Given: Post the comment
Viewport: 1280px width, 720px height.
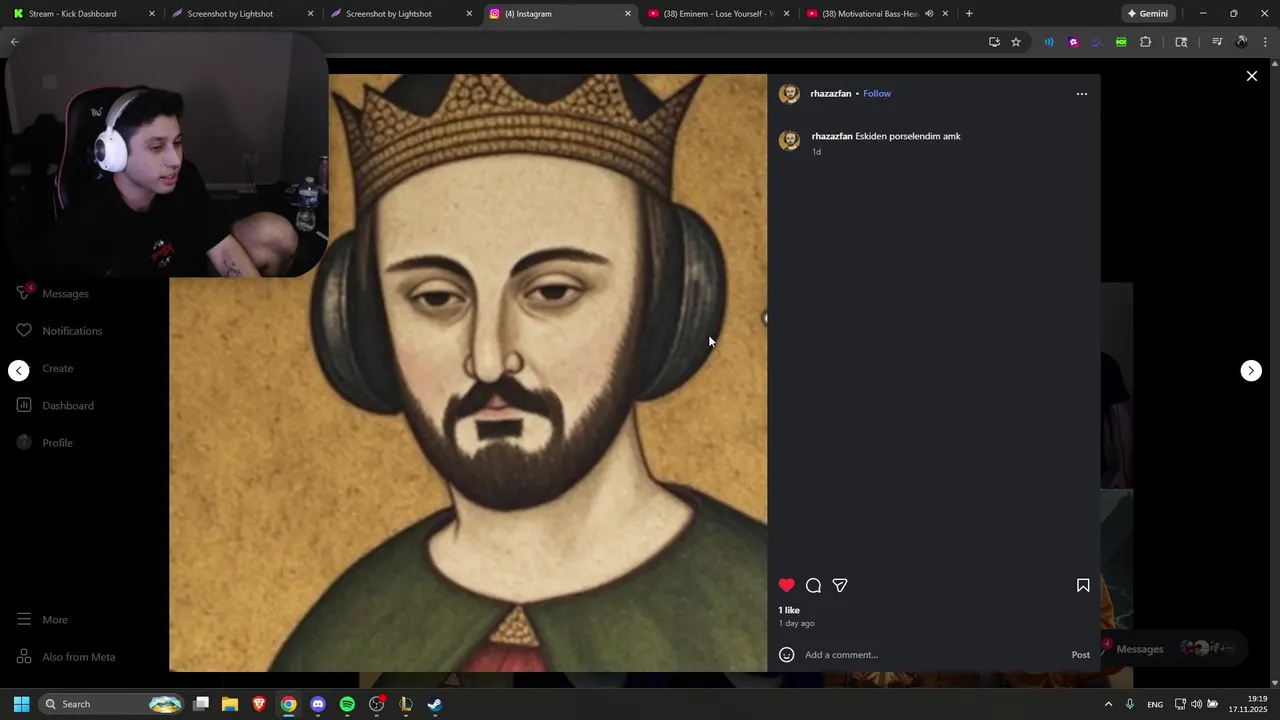Looking at the screenshot, I should click(x=1081, y=655).
